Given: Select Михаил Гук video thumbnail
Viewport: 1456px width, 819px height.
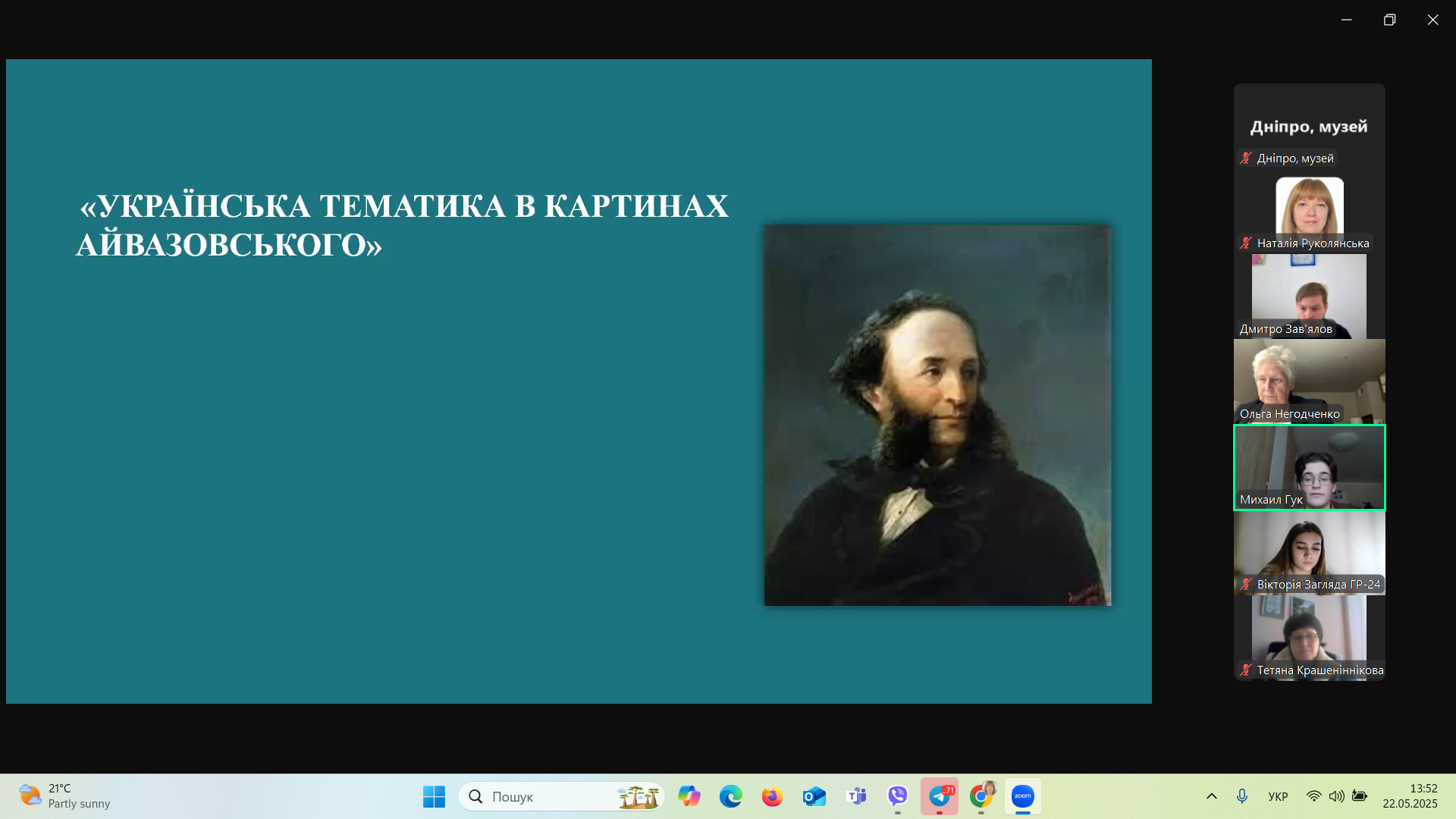Looking at the screenshot, I should click(1309, 467).
